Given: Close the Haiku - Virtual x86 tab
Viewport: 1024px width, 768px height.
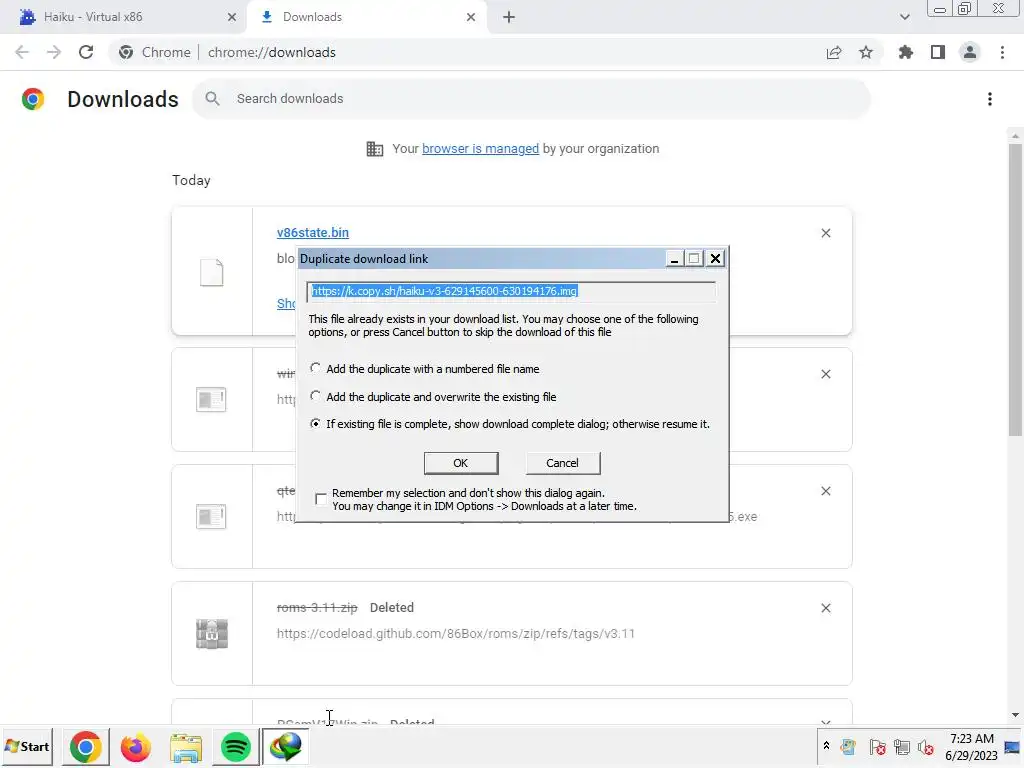Looking at the screenshot, I should pos(231,17).
